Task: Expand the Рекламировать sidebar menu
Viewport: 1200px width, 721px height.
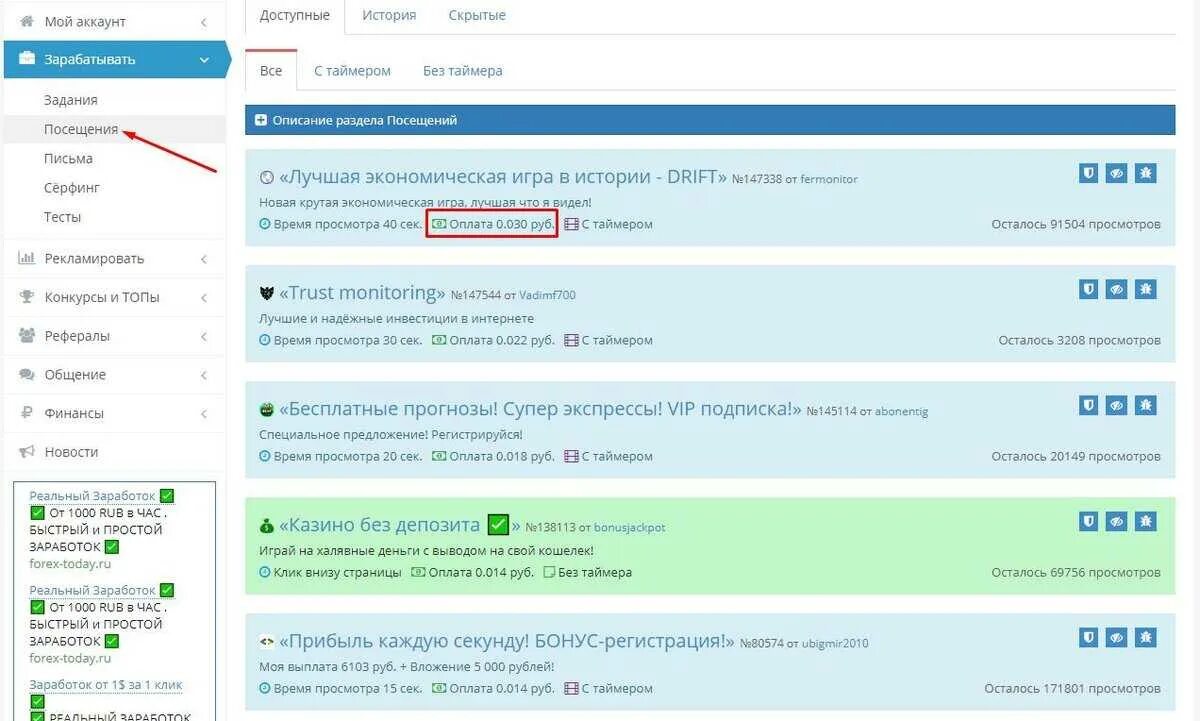Action: (114, 258)
